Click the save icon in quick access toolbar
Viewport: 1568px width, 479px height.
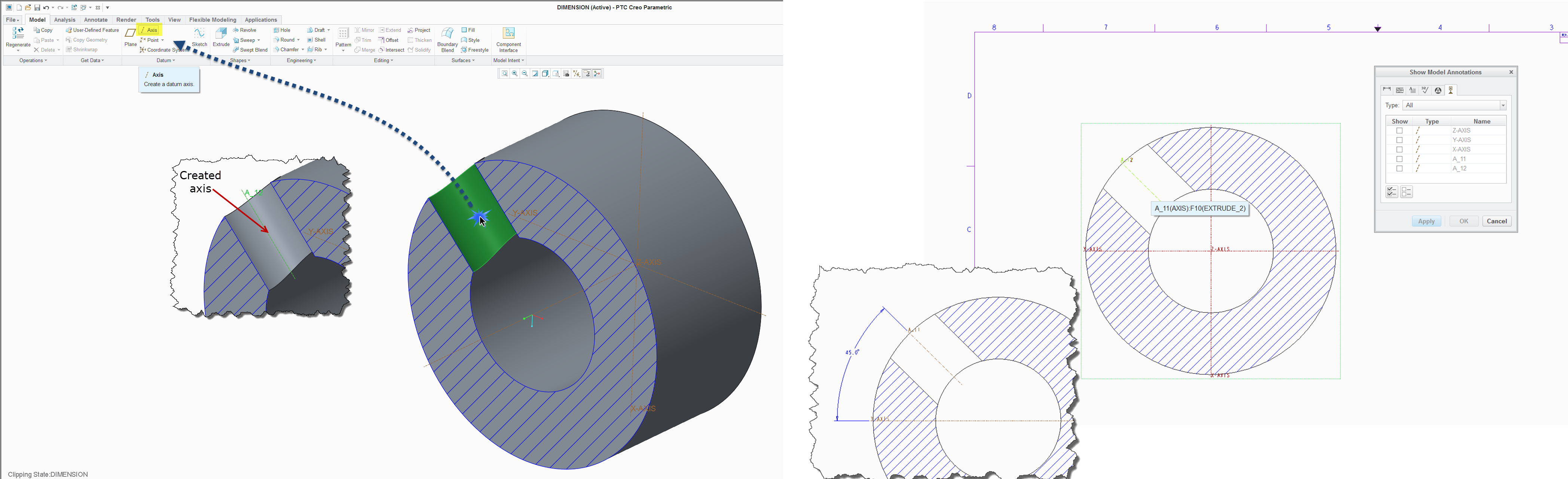(37, 8)
